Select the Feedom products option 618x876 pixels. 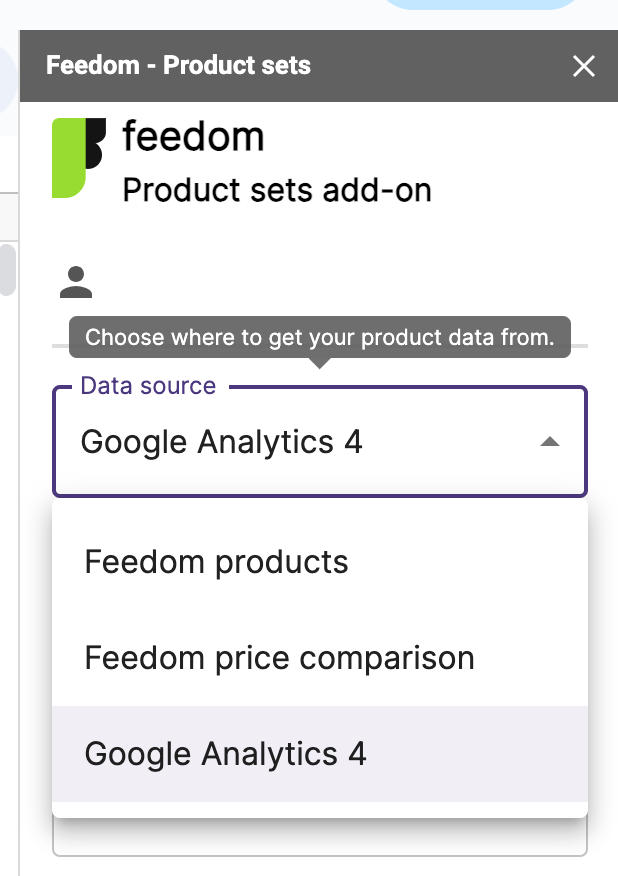coord(320,561)
